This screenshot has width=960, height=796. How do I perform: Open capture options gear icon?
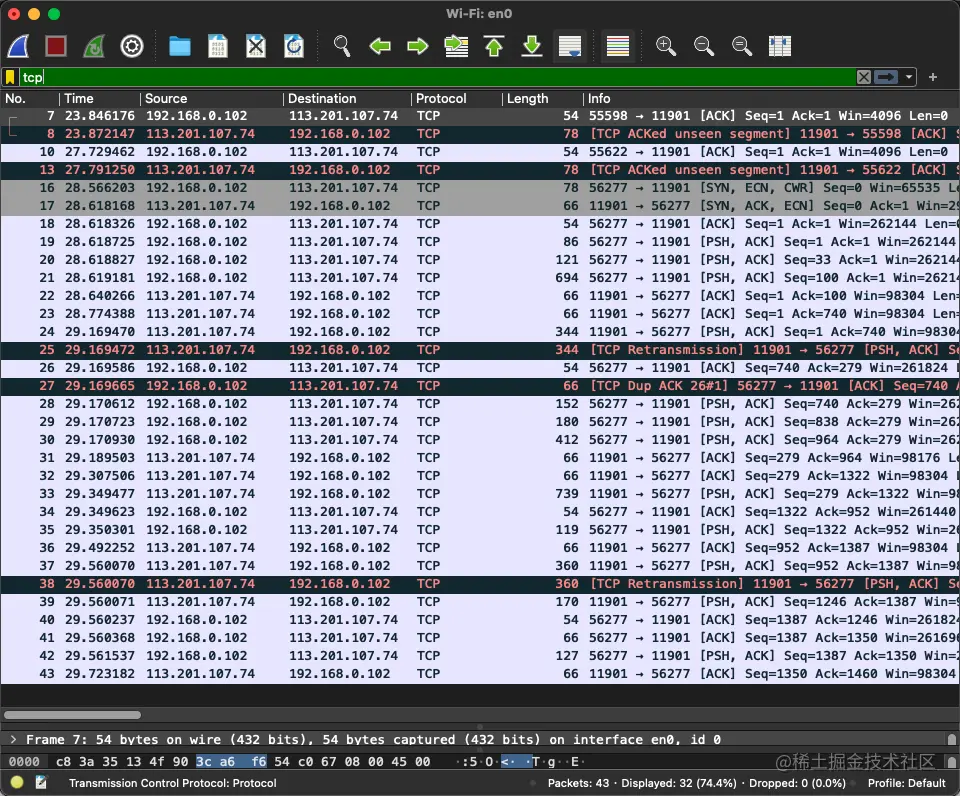coord(132,46)
